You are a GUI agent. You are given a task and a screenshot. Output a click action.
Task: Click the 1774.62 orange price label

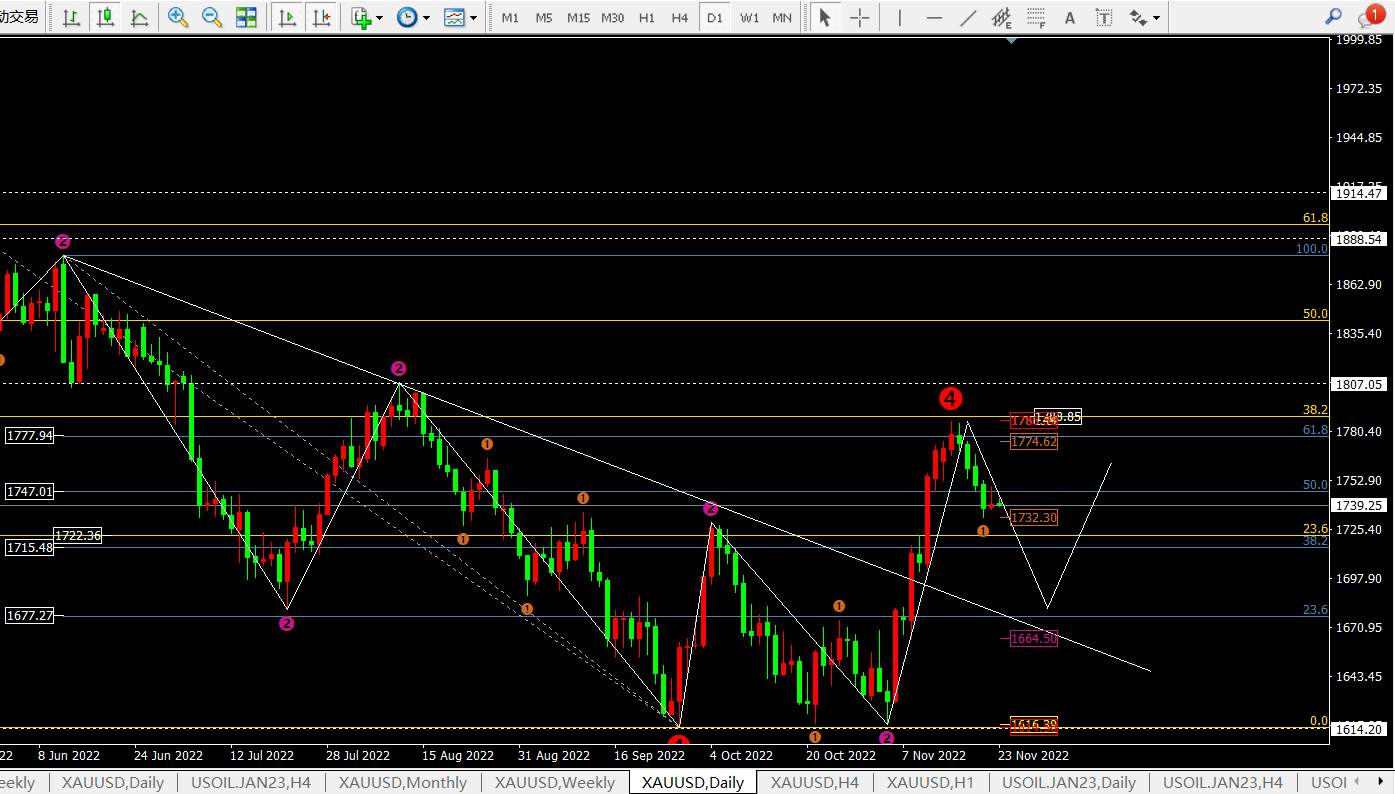pyautogui.click(x=1034, y=441)
